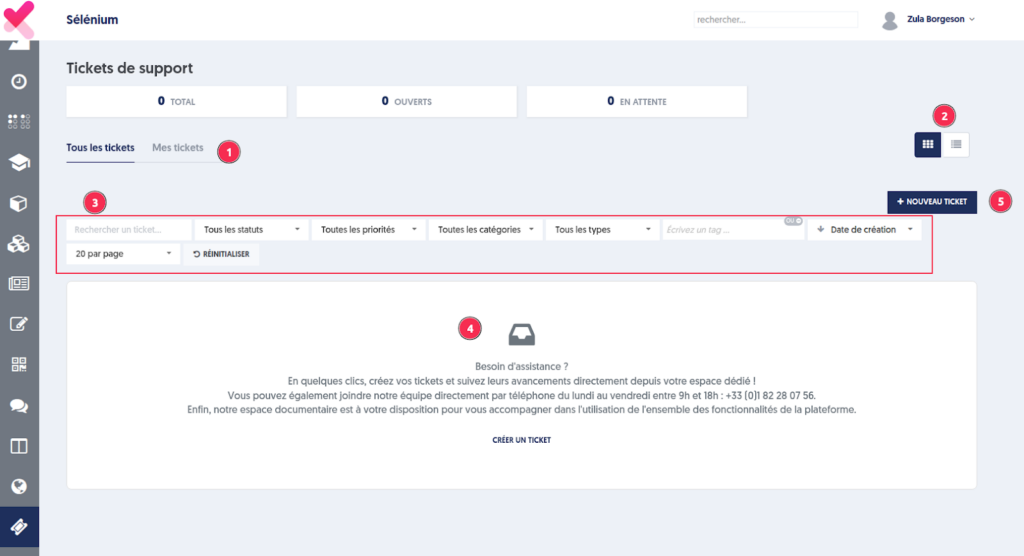Click the newspaper icon in sidebar
Image resolution: width=1024 pixels, height=556 pixels.
tap(19, 283)
